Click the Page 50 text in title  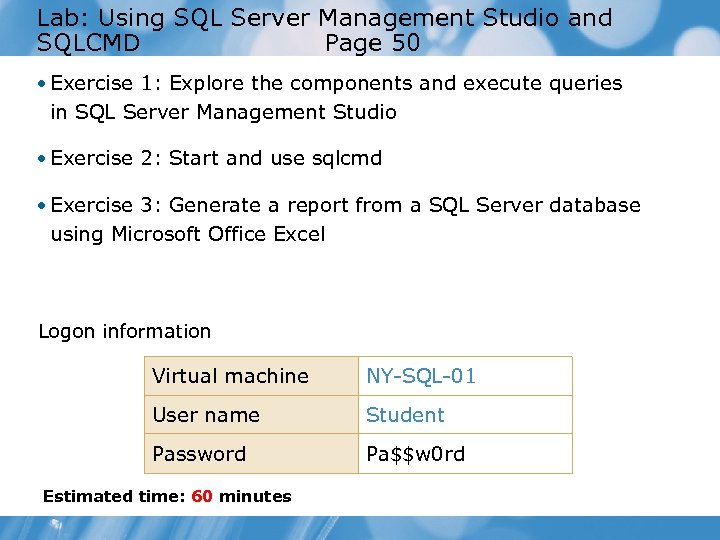point(372,44)
